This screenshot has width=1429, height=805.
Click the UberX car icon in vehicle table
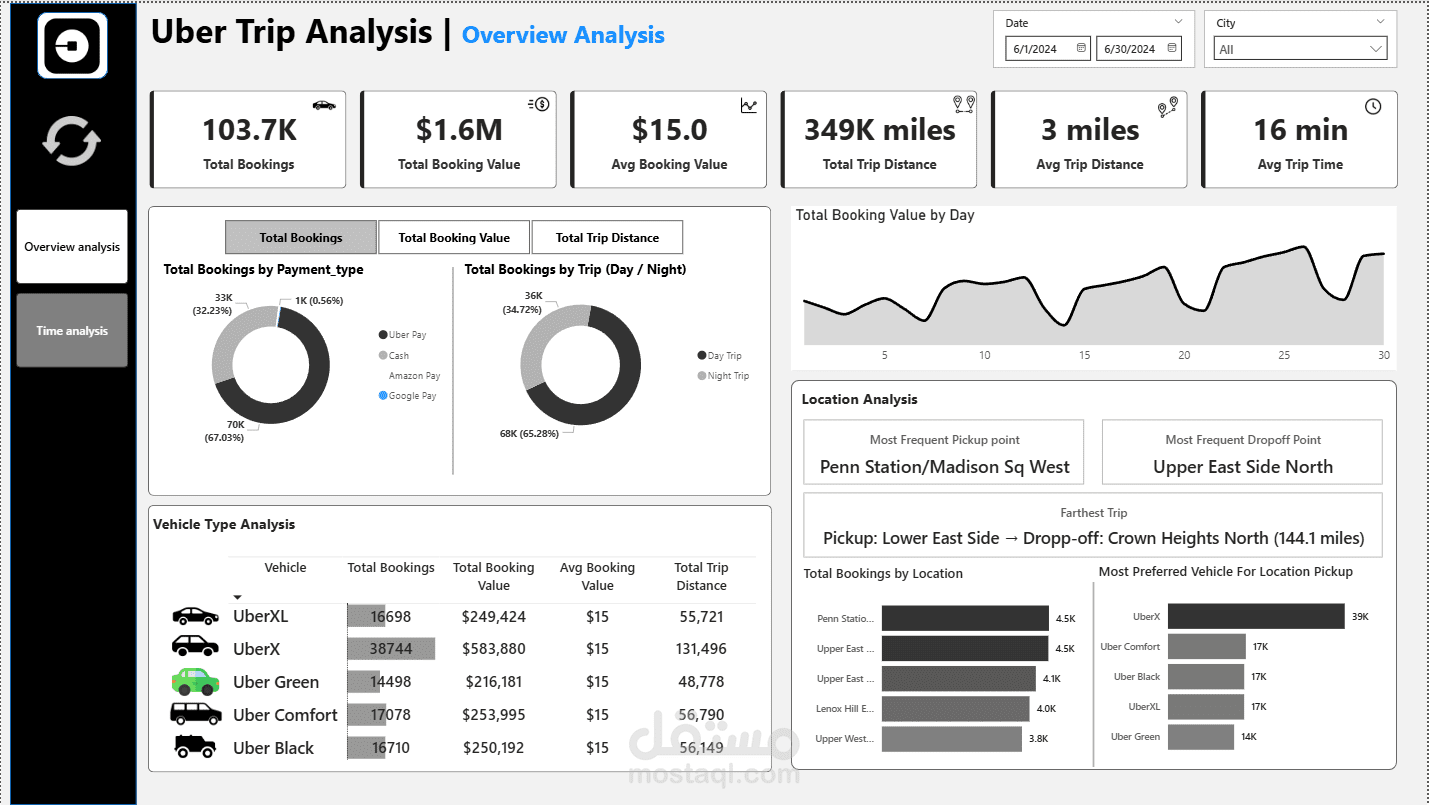coord(195,647)
